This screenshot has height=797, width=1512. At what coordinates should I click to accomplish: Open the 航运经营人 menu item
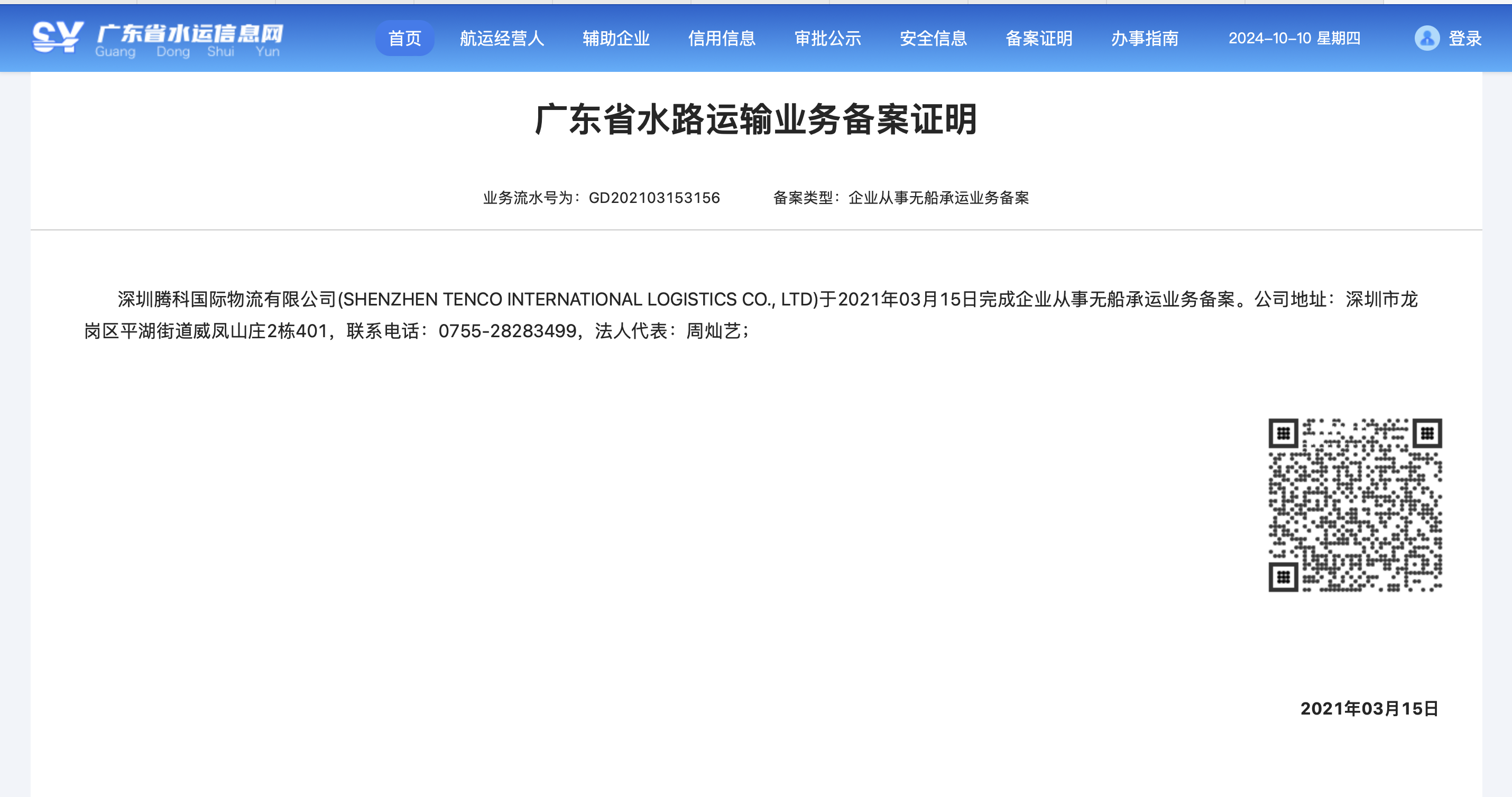click(502, 38)
